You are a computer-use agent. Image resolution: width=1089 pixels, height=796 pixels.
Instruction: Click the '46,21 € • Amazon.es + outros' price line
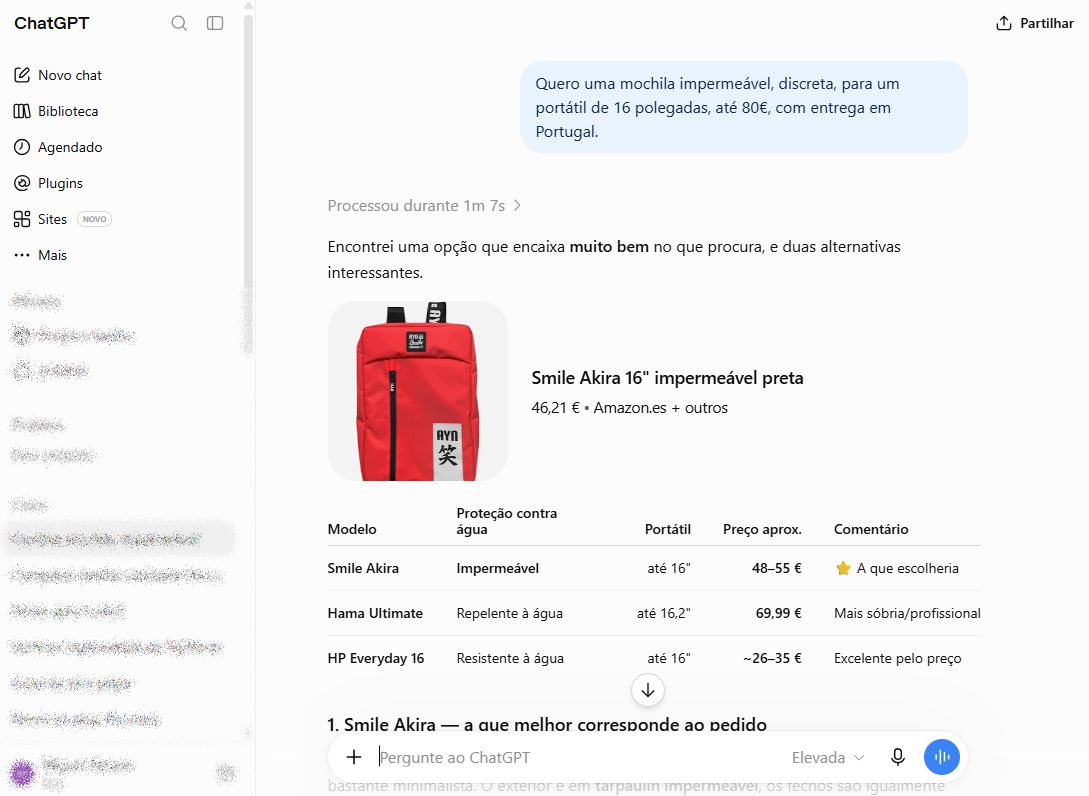(629, 408)
